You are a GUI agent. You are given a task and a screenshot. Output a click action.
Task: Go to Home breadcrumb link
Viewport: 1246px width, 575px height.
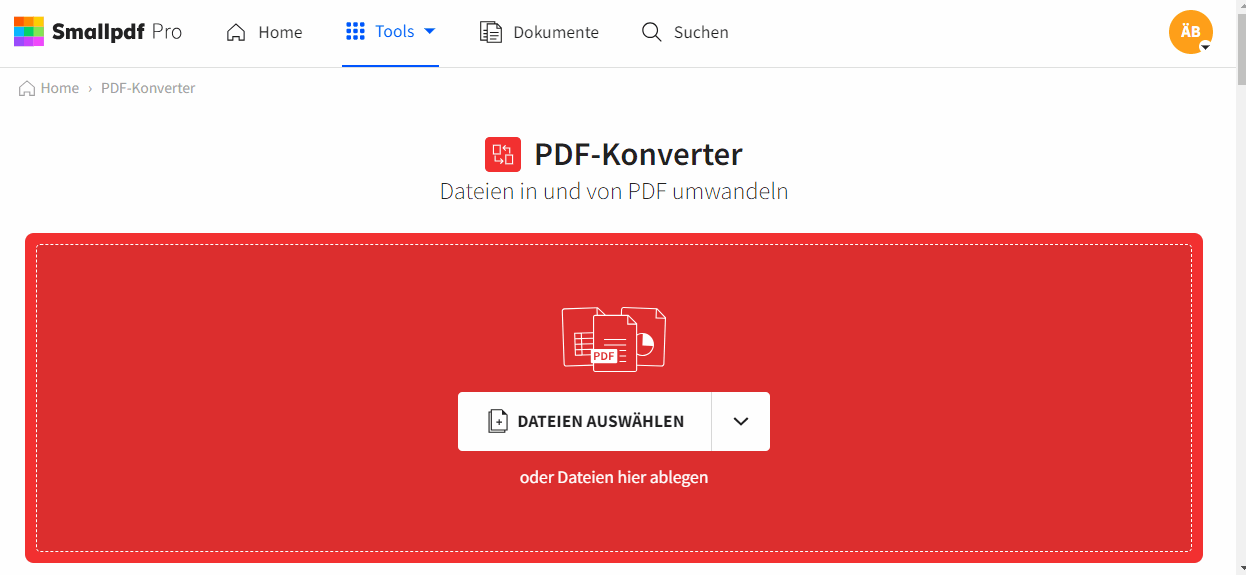pos(60,88)
